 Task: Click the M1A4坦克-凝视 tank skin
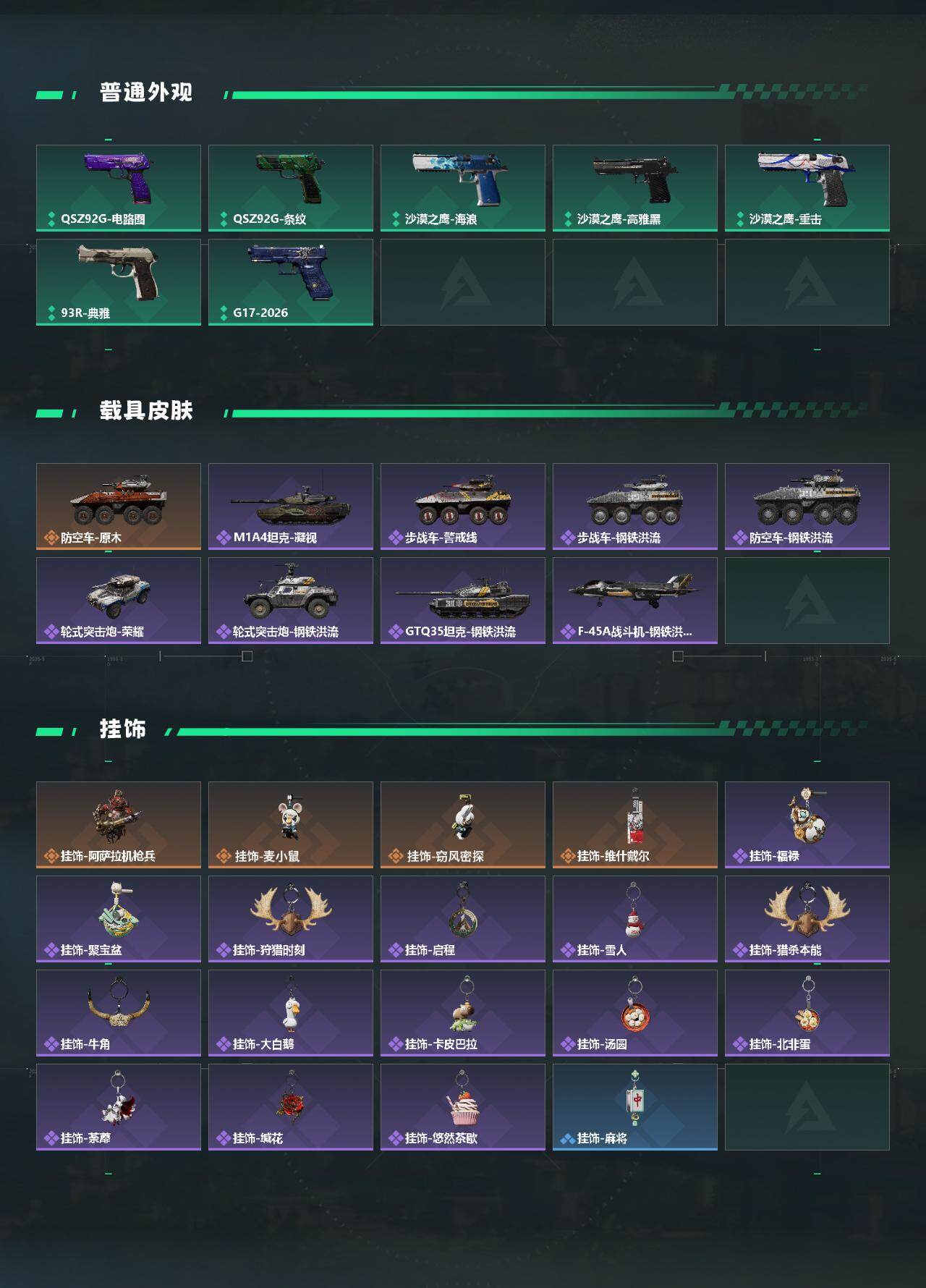291,507
